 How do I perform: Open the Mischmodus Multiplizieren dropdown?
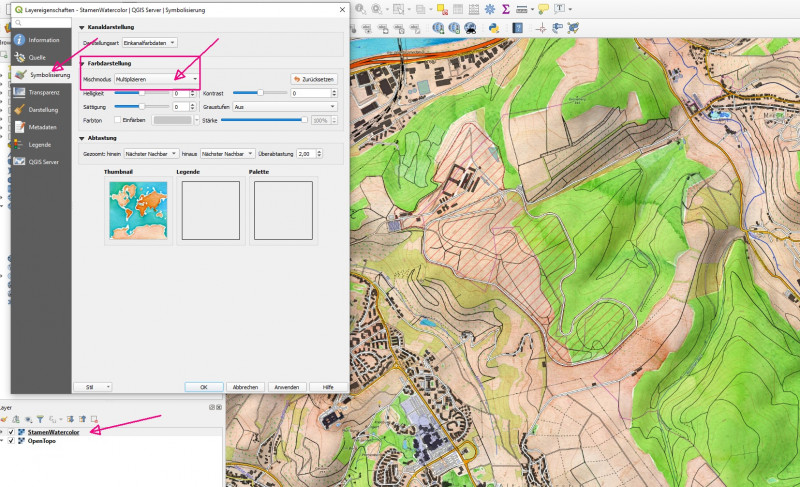(156, 78)
